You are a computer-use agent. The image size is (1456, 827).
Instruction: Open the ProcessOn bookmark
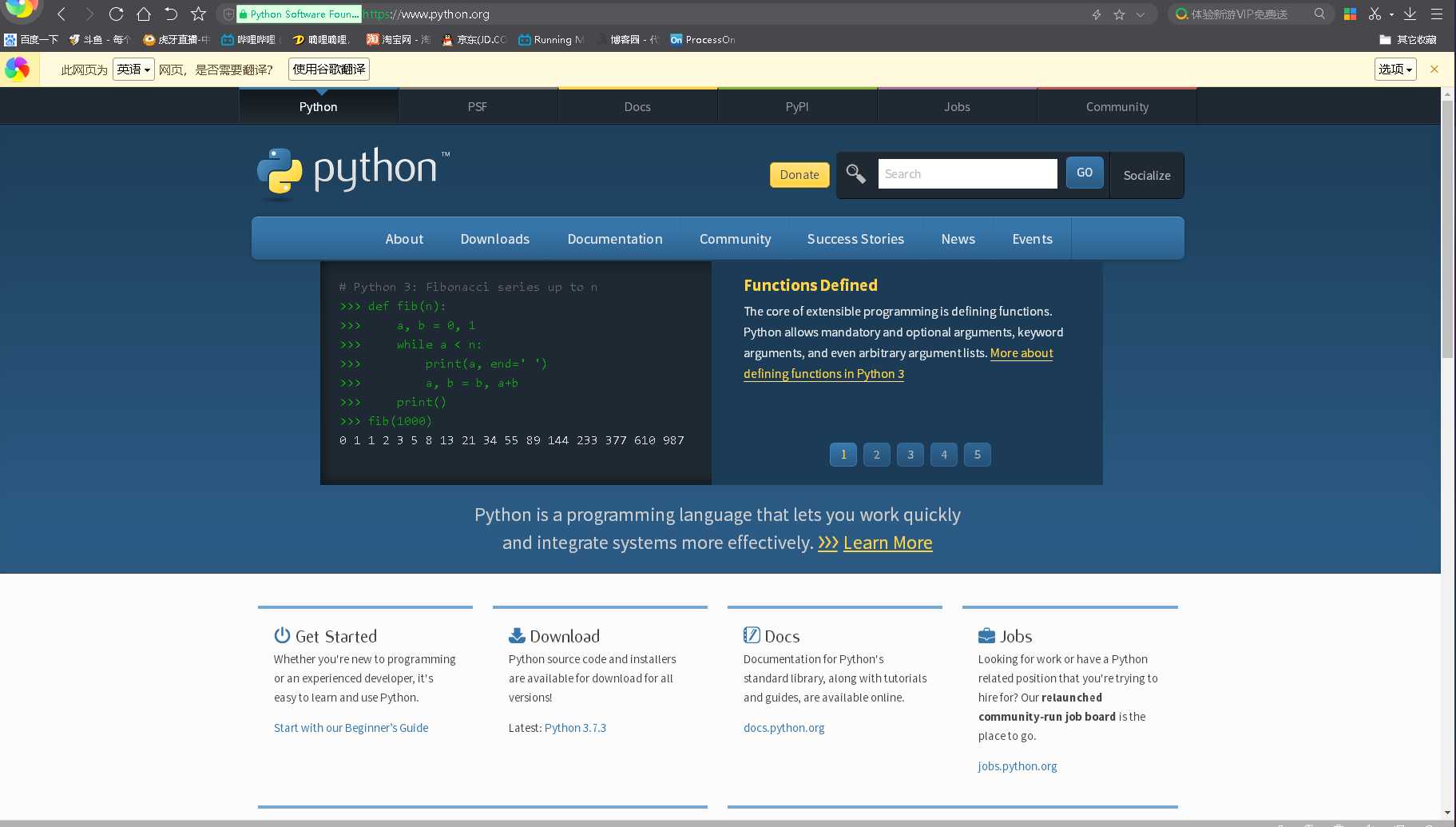click(x=703, y=39)
